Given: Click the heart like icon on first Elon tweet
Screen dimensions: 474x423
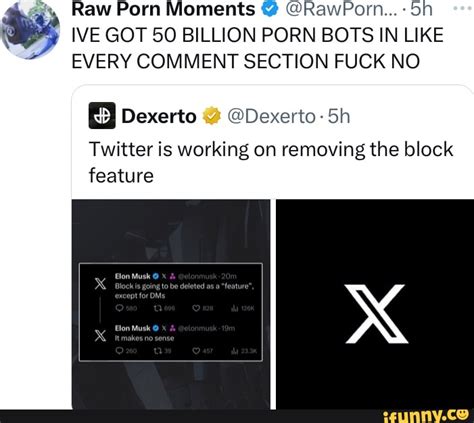Looking at the screenshot, I should pos(196,309).
